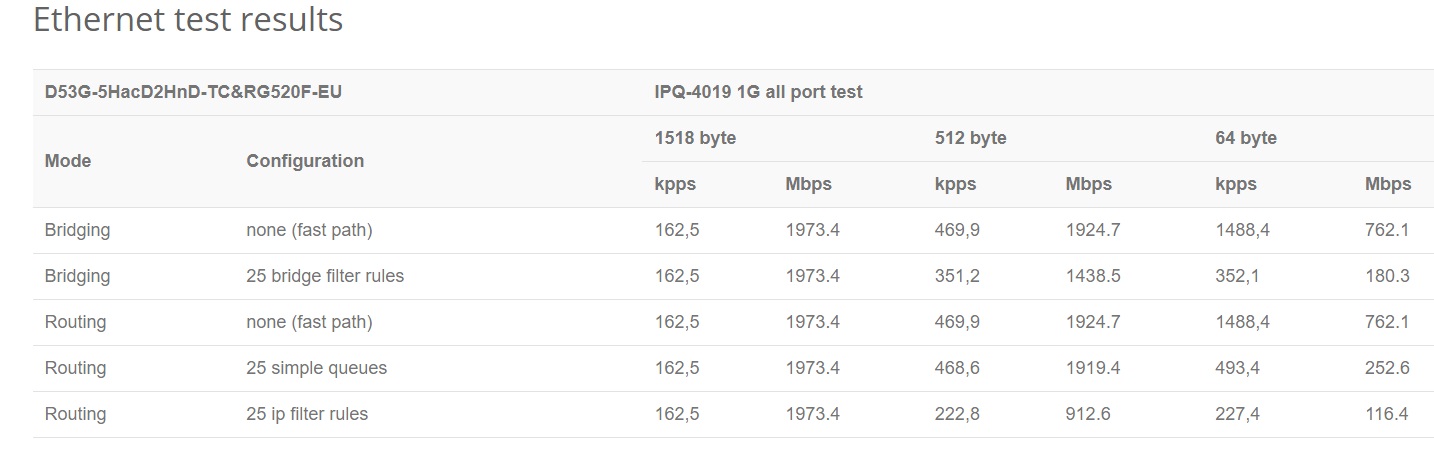Click the 252.6 Mbps value
The width and height of the screenshot is (1434, 458).
1387,368
